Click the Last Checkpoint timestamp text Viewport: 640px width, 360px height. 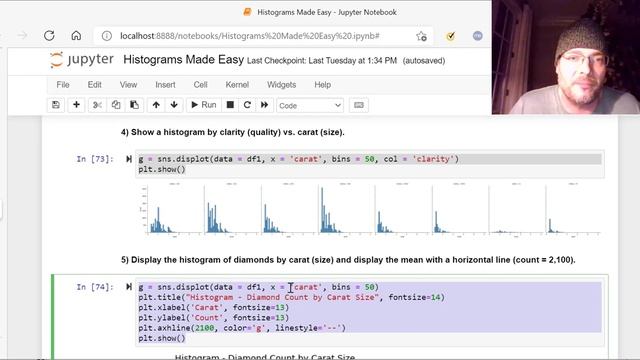pyautogui.click(x=322, y=61)
